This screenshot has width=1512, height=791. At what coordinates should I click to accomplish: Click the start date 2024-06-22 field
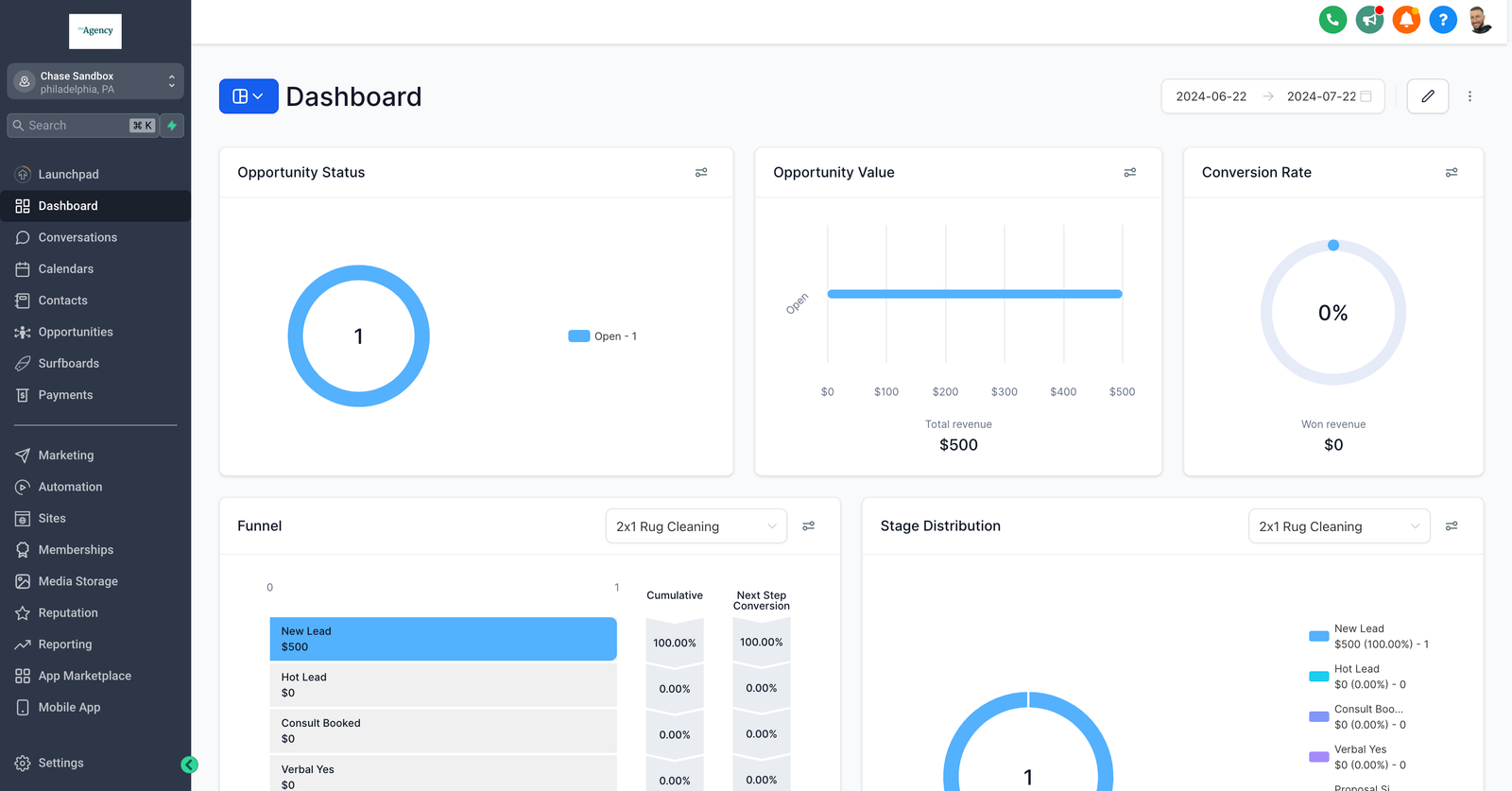(x=1211, y=96)
